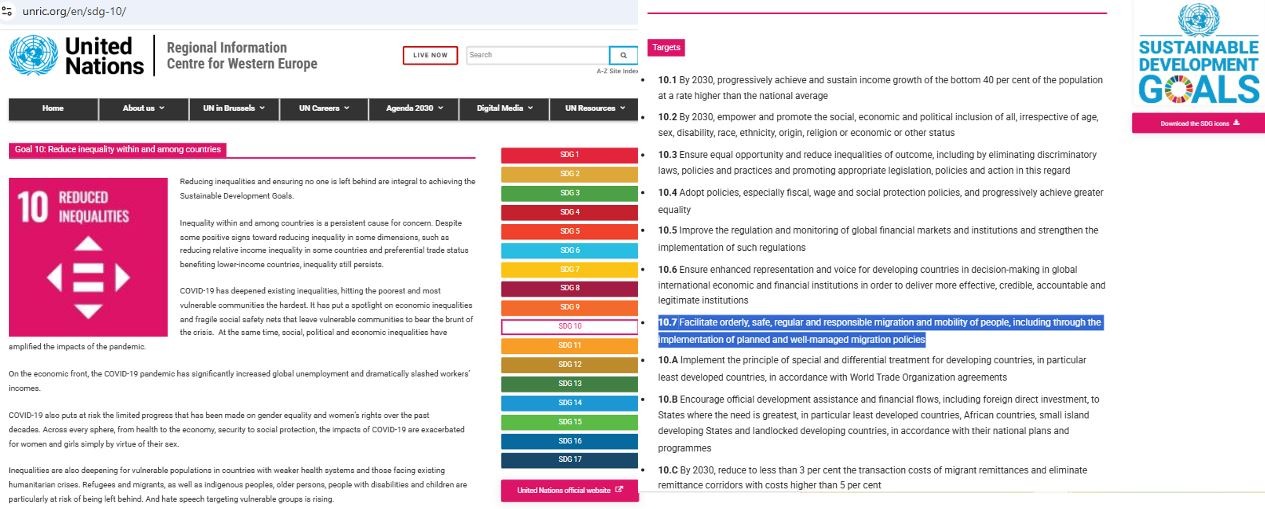Click target 10.1 income growth text
The width and height of the screenshot is (1265, 509).
tap(880, 88)
